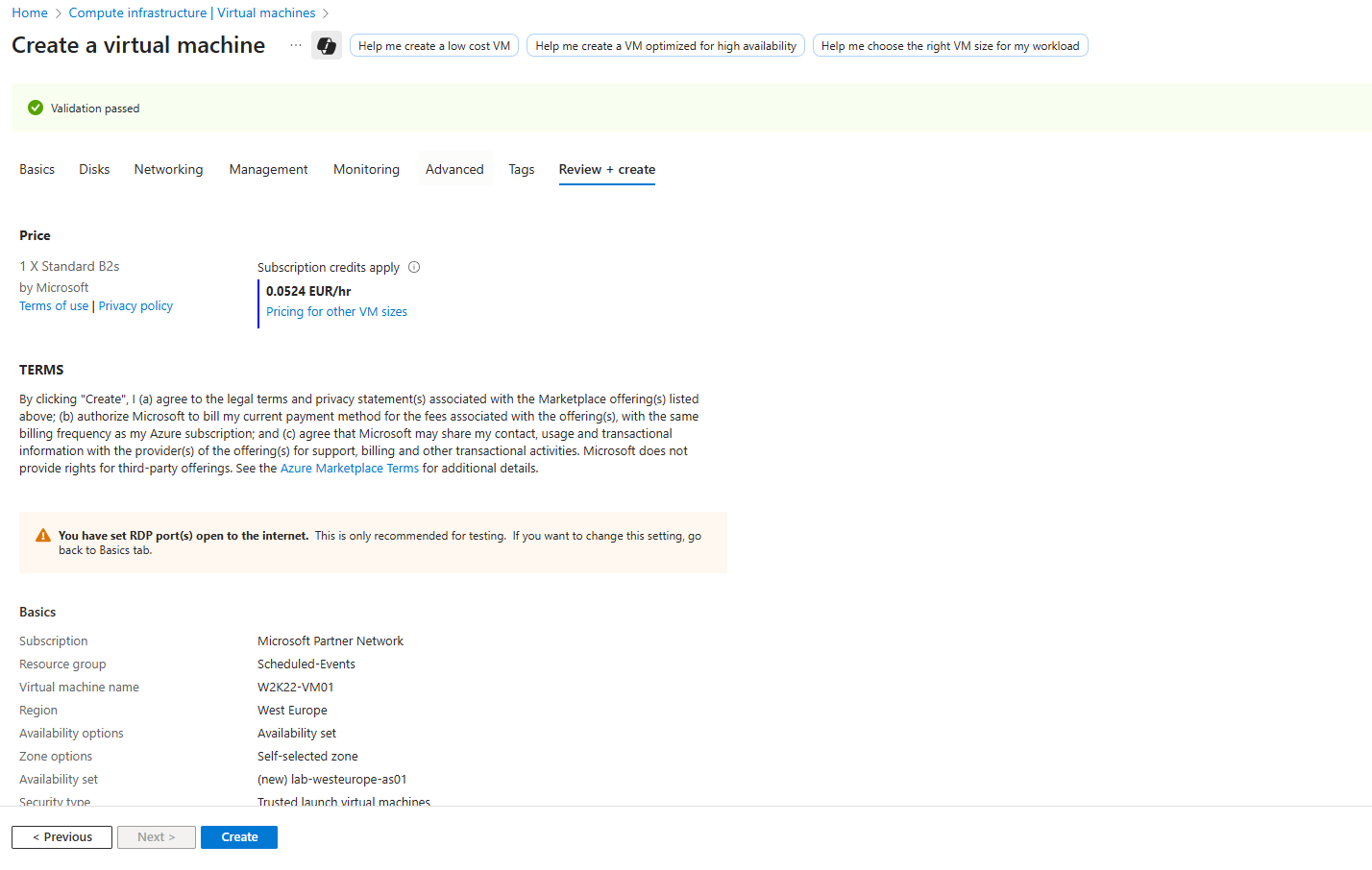Click breadcrumb chevron after Virtual machines

click(326, 13)
